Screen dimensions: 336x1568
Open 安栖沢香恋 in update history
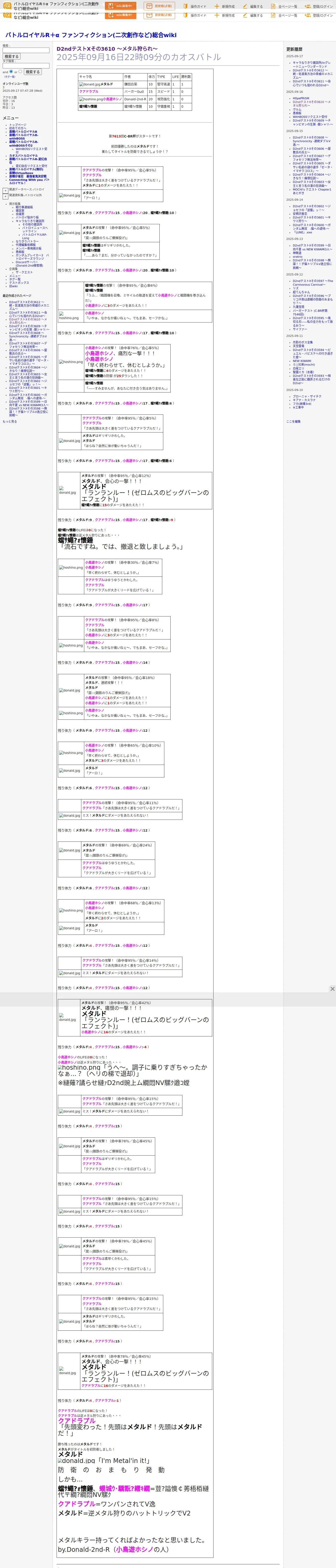(300, 214)
